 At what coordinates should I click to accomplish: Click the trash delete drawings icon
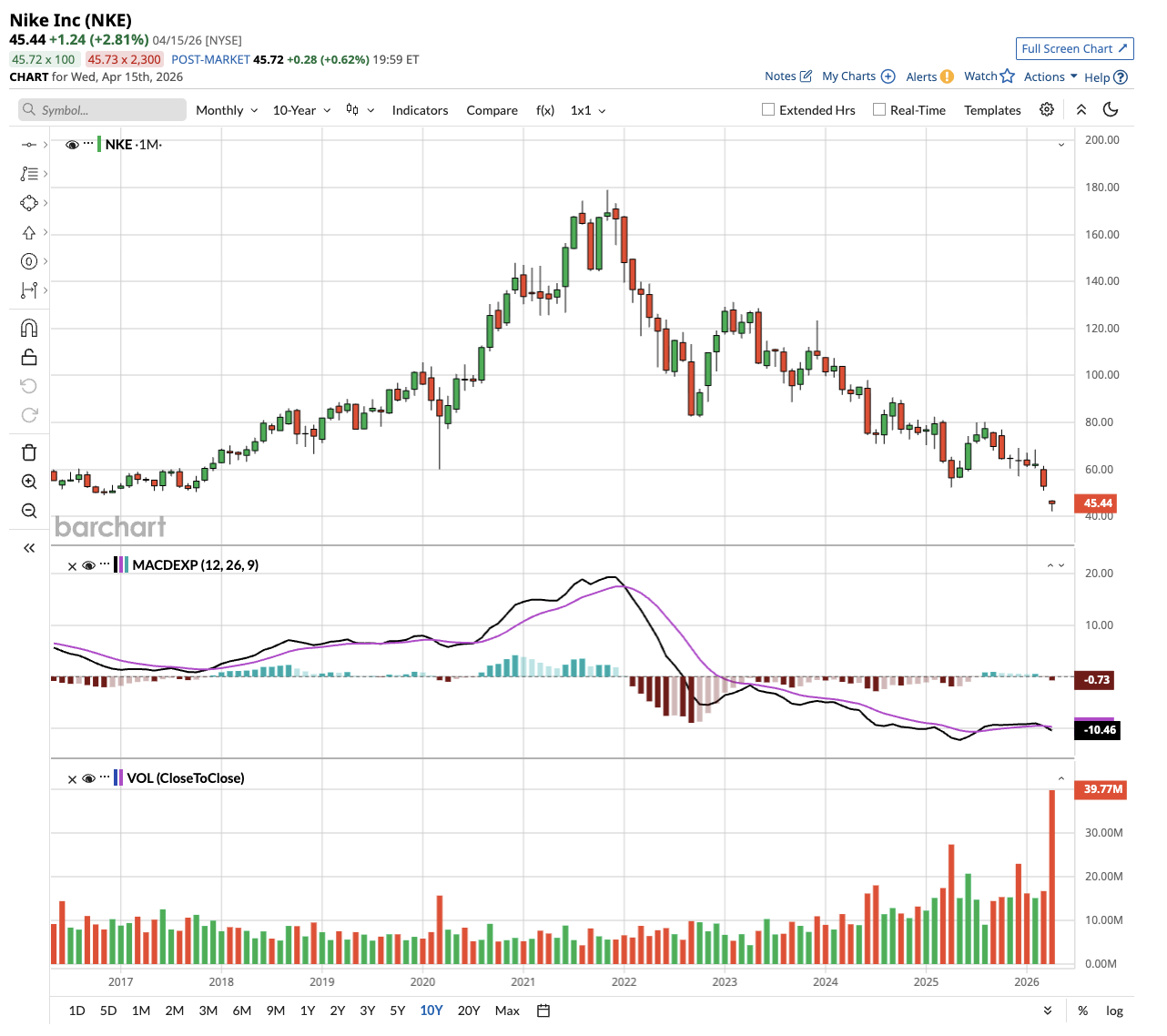(29, 452)
